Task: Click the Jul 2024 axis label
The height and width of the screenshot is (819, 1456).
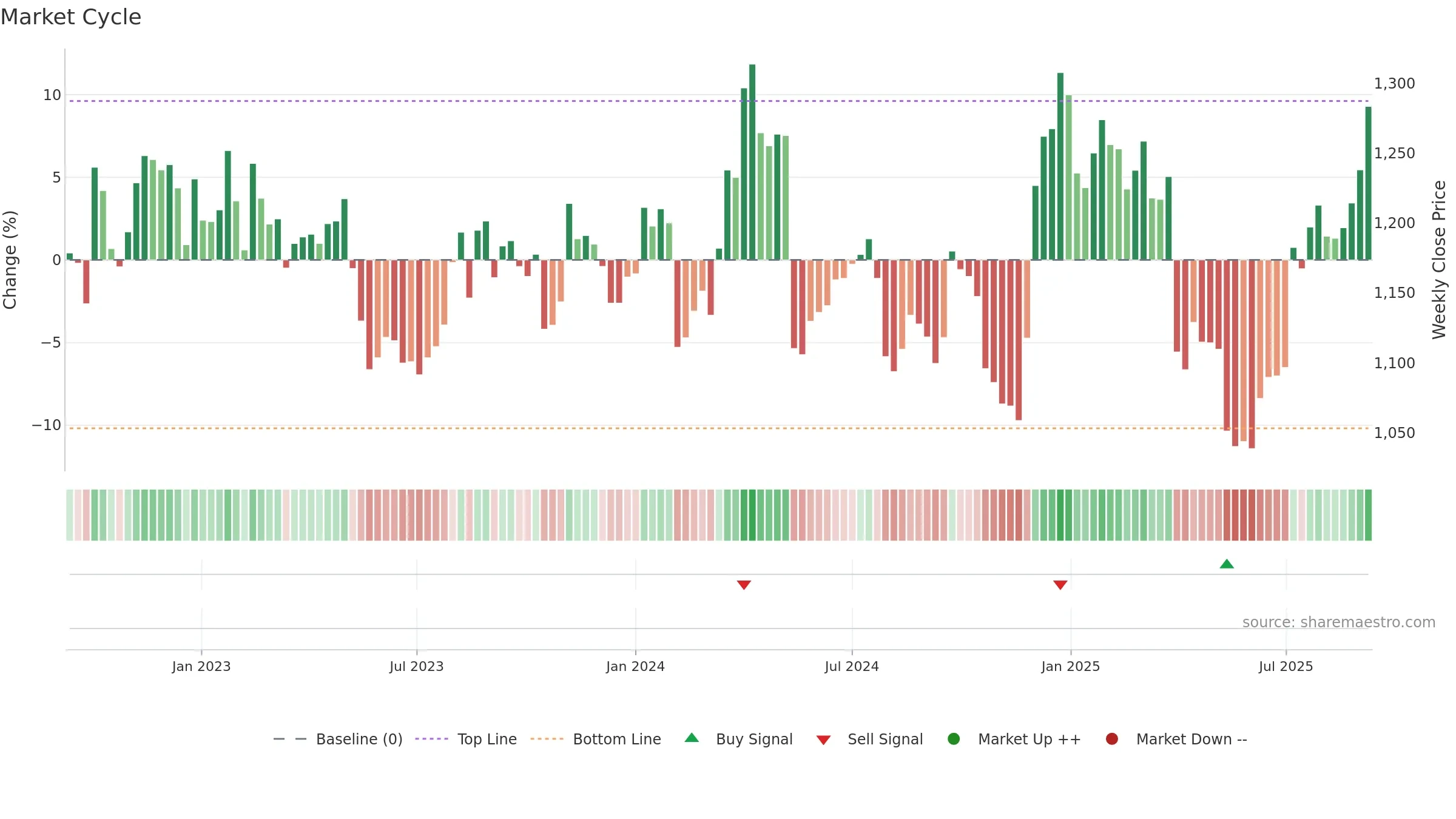Action: point(852,666)
